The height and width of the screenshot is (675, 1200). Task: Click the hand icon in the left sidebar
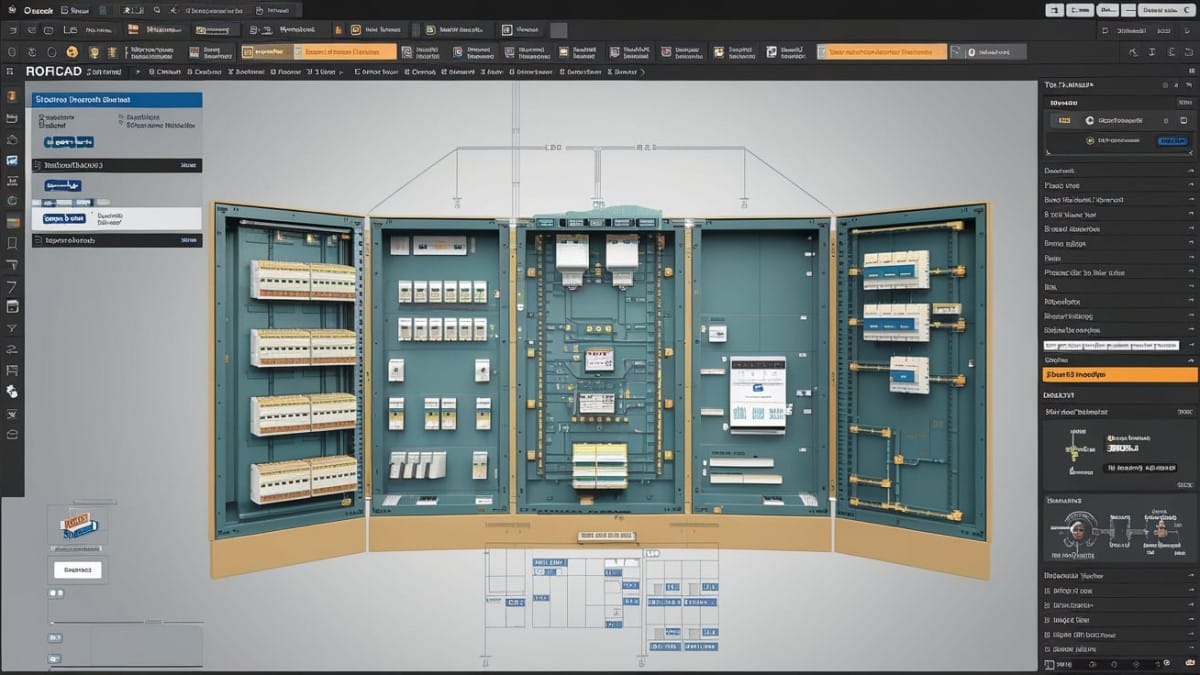click(12, 391)
